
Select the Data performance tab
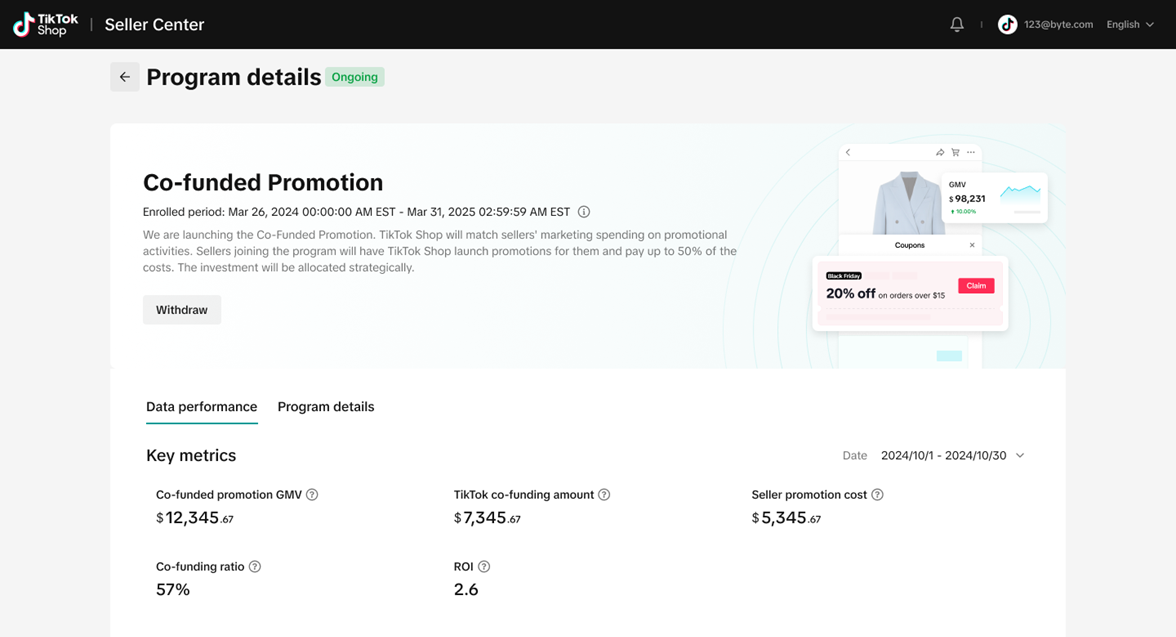(201, 407)
